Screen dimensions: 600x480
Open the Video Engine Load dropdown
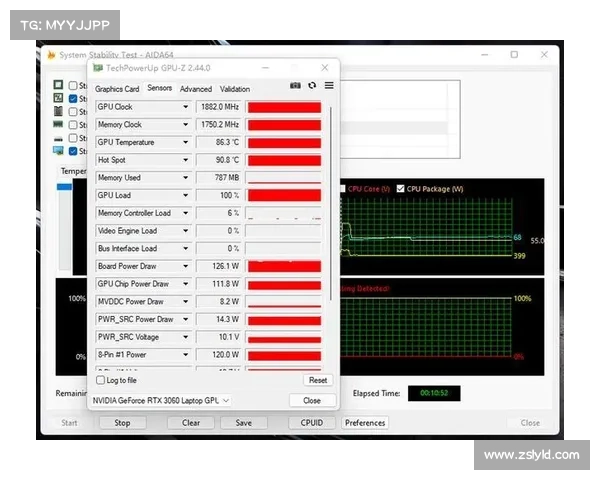(186, 230)
